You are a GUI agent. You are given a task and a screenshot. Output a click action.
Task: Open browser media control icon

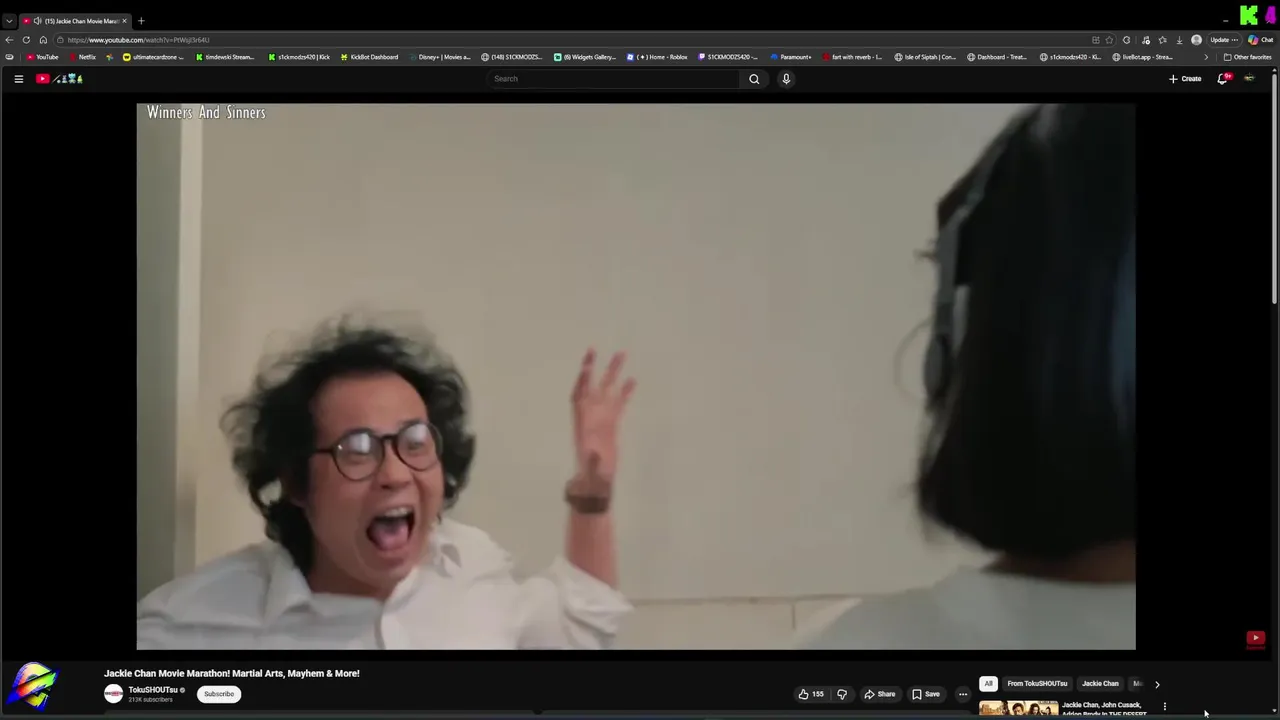1145,40
